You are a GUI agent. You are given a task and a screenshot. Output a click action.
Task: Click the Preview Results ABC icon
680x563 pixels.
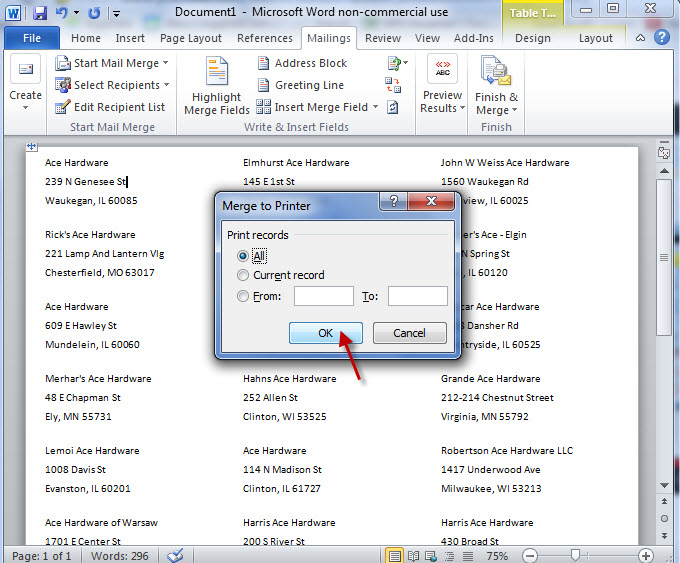(x=442, y=69)
